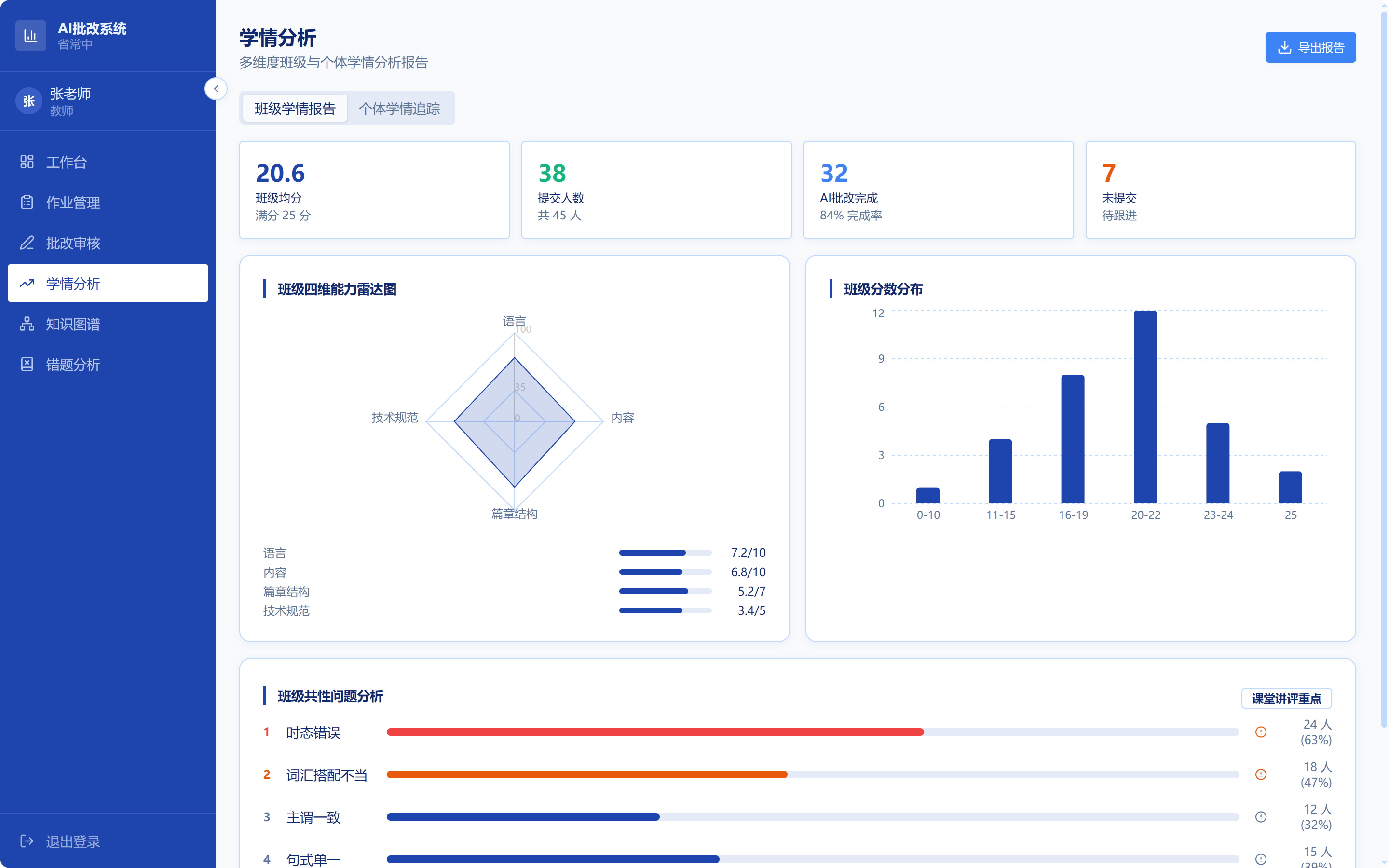Viewport: 1389px width, 868px height.
Task: Click the 学情分析 trend icon
Action: (27, 283)
